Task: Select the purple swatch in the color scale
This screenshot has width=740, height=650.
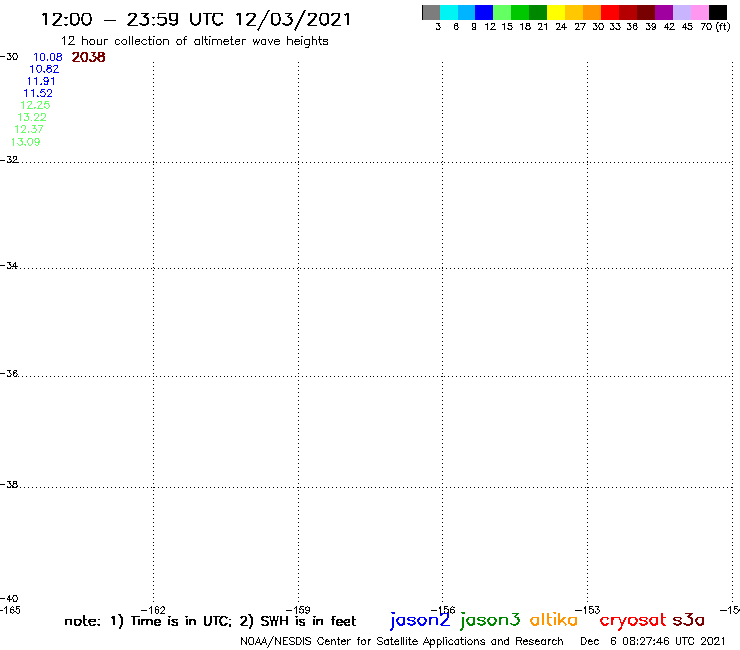Action: 664,12
